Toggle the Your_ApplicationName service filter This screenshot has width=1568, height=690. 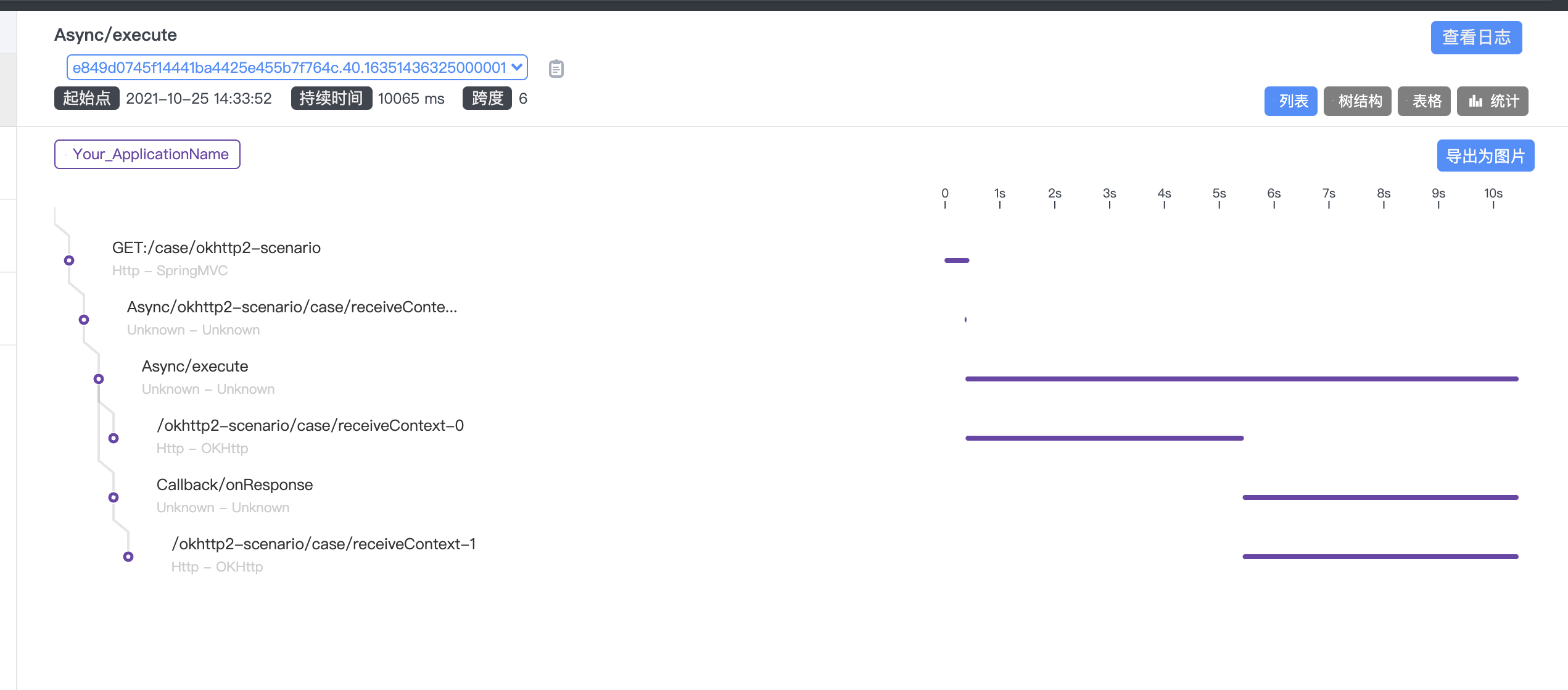click(x=147, y=154)
